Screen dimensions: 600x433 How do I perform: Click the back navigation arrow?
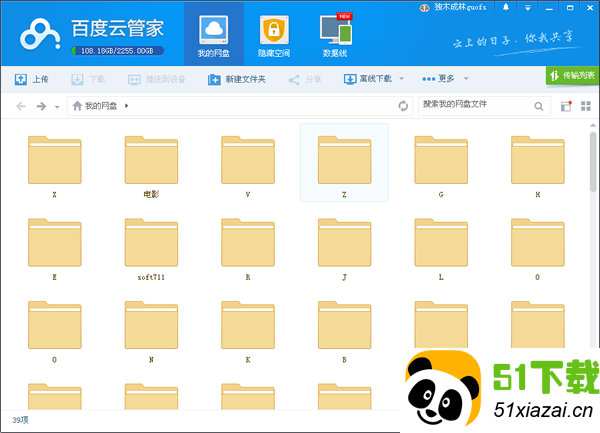tap(21, 105)
